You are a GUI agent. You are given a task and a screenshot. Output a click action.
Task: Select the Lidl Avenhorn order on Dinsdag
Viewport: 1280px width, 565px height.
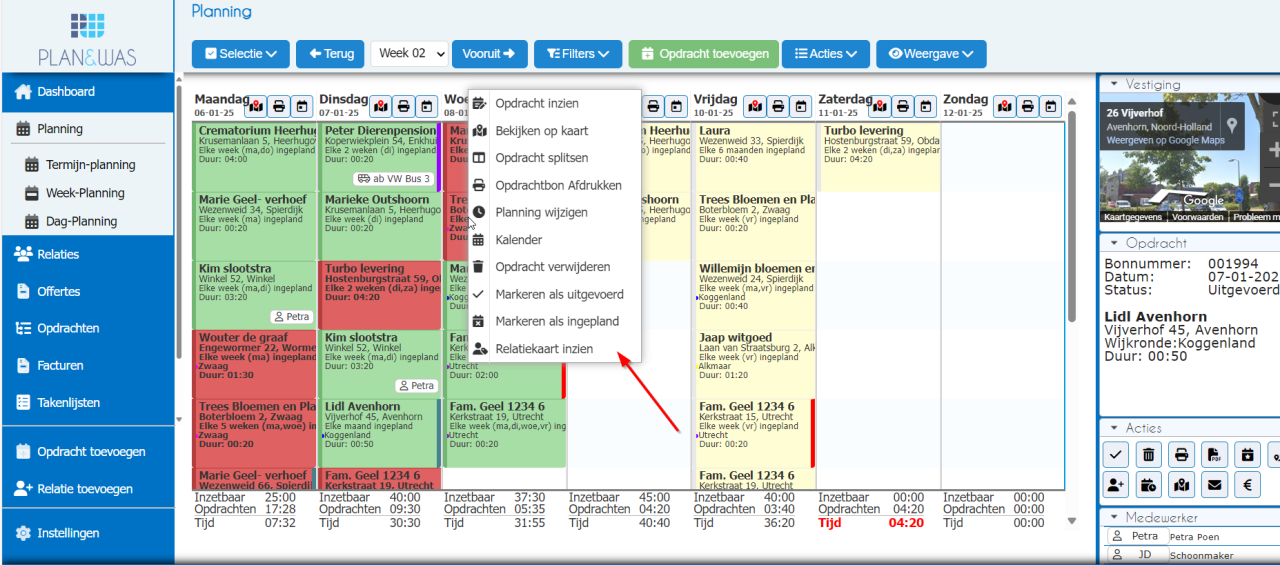coord(379,432)
